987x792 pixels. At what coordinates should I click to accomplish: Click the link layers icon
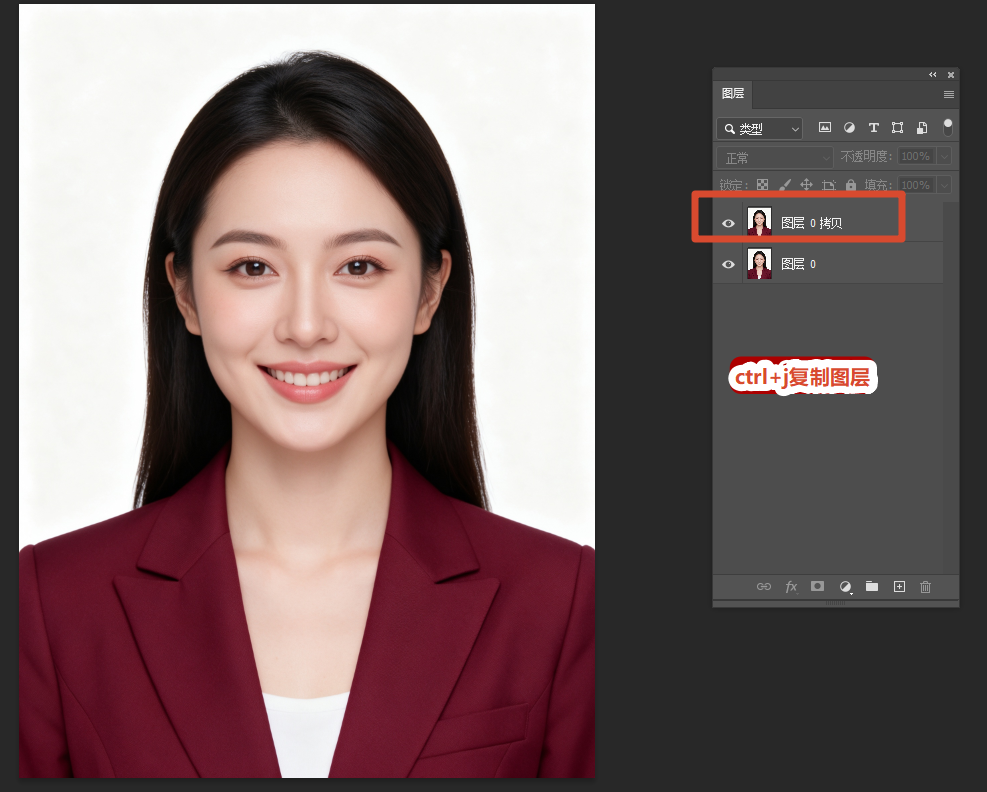764,587
